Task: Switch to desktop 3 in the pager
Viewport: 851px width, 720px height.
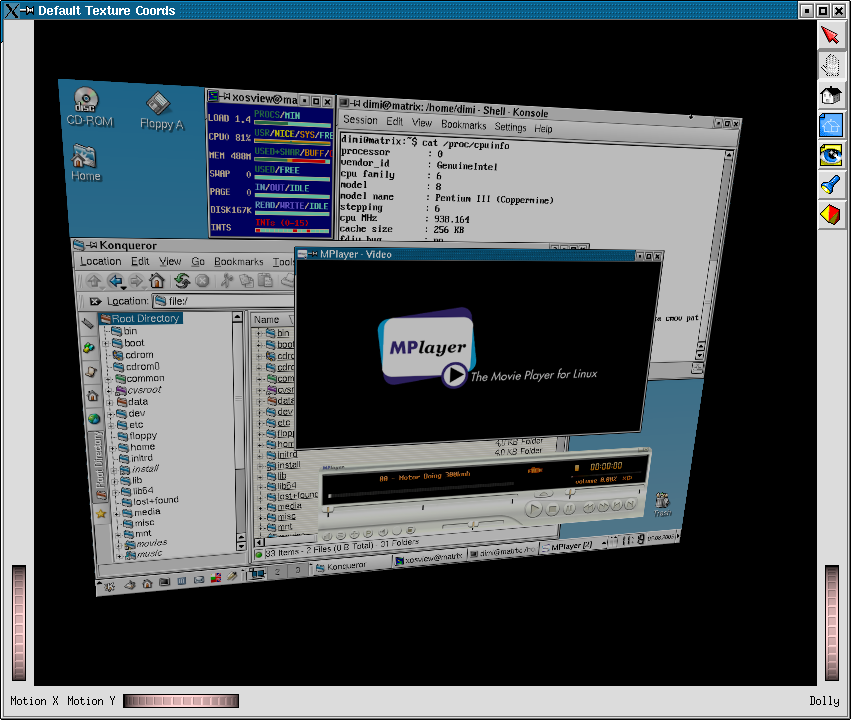Action: pos(297,570)
